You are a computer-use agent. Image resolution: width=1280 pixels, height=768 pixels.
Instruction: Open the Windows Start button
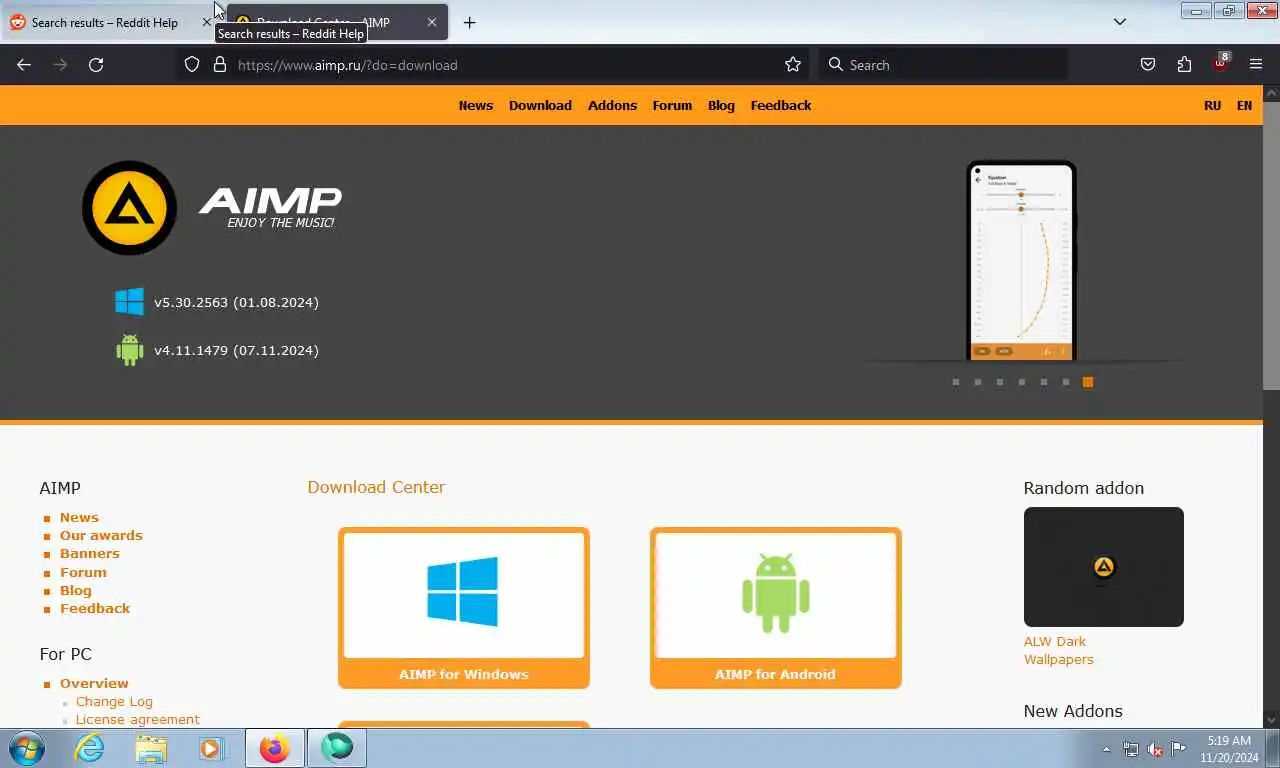tap(27, 748)
